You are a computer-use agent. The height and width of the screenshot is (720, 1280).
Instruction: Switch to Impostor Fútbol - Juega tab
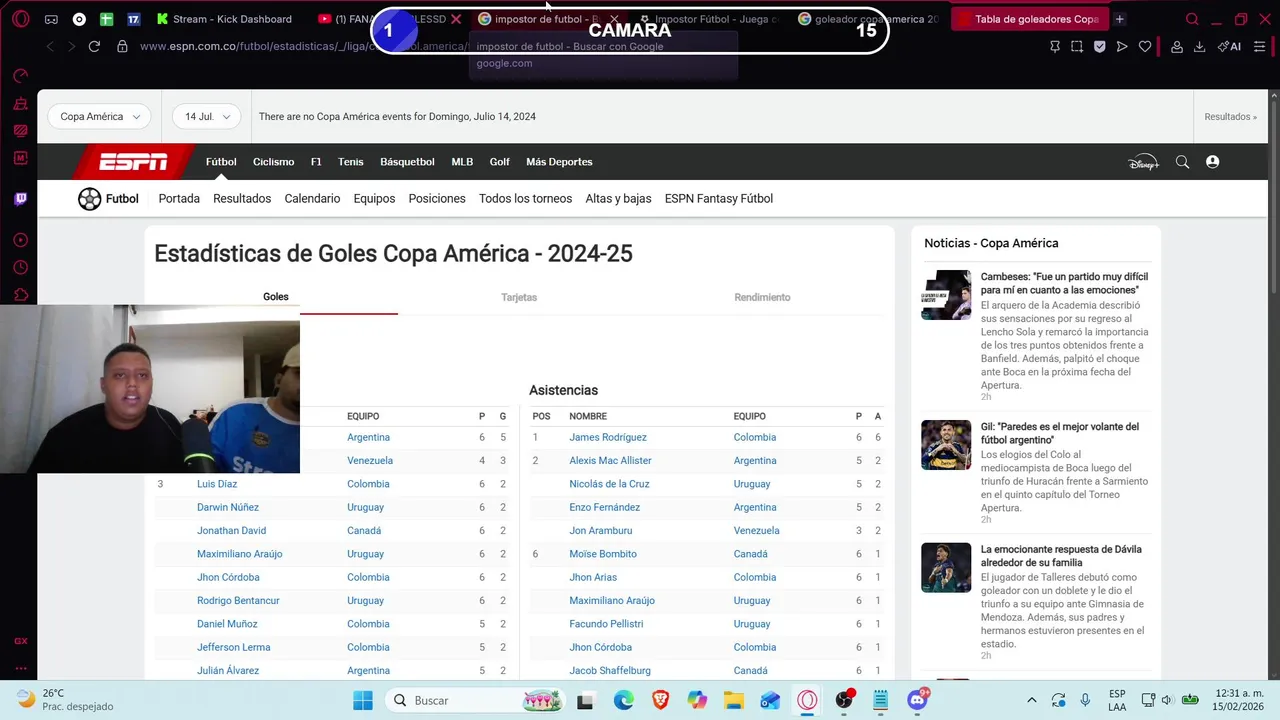point(708,19)
